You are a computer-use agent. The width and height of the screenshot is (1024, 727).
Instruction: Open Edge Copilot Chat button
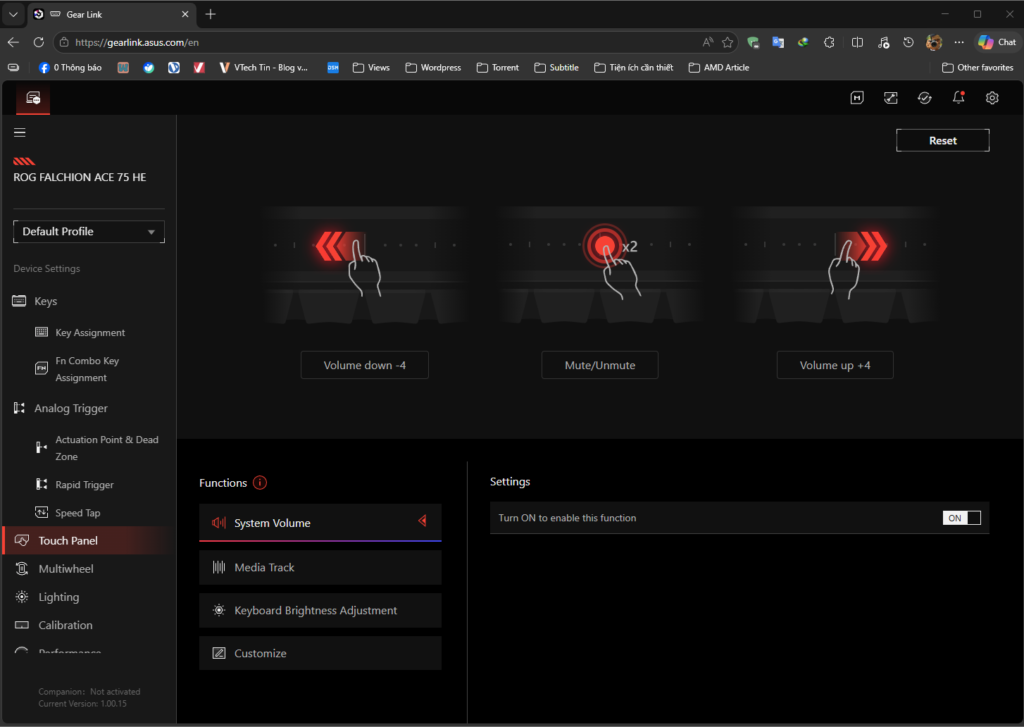997,42
